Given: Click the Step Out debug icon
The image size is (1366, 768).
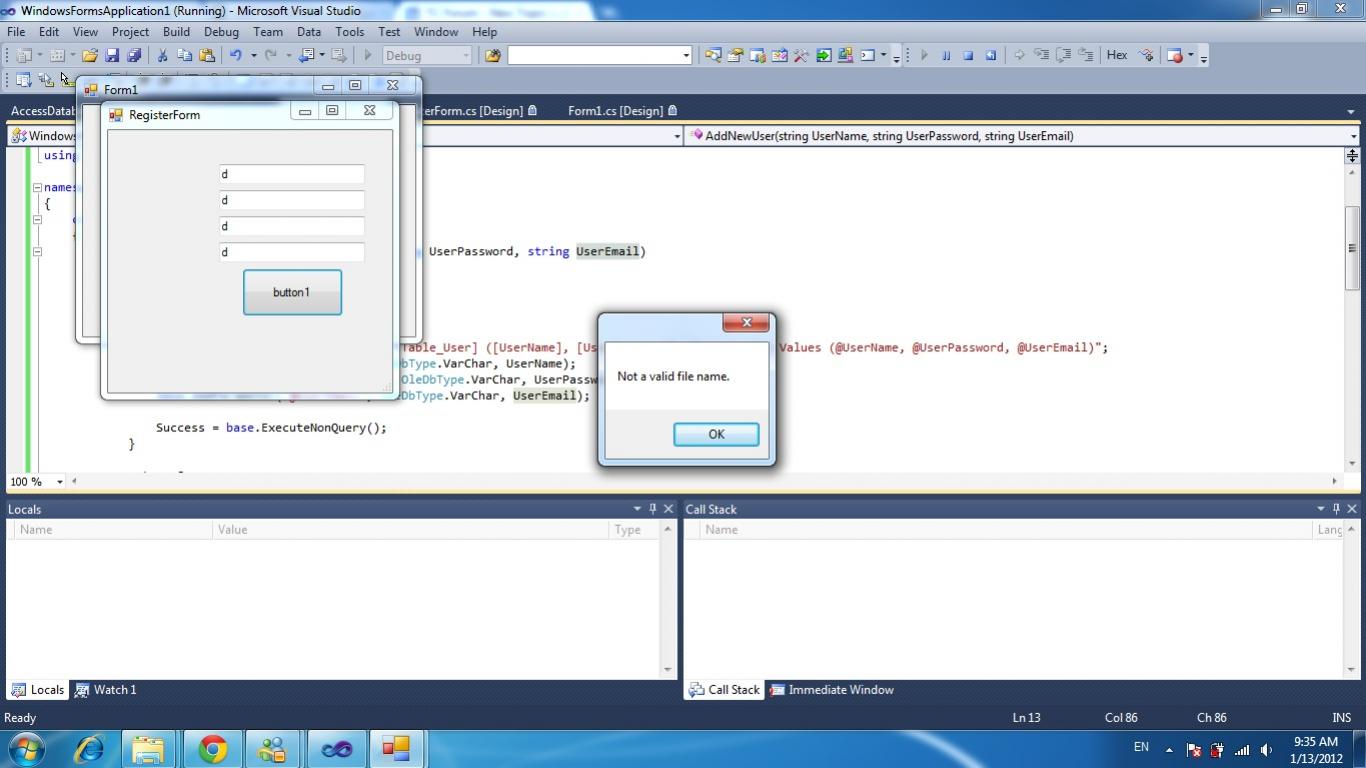Looking at the screenshot, I should pyautogui.click(x=1086, y=56).
